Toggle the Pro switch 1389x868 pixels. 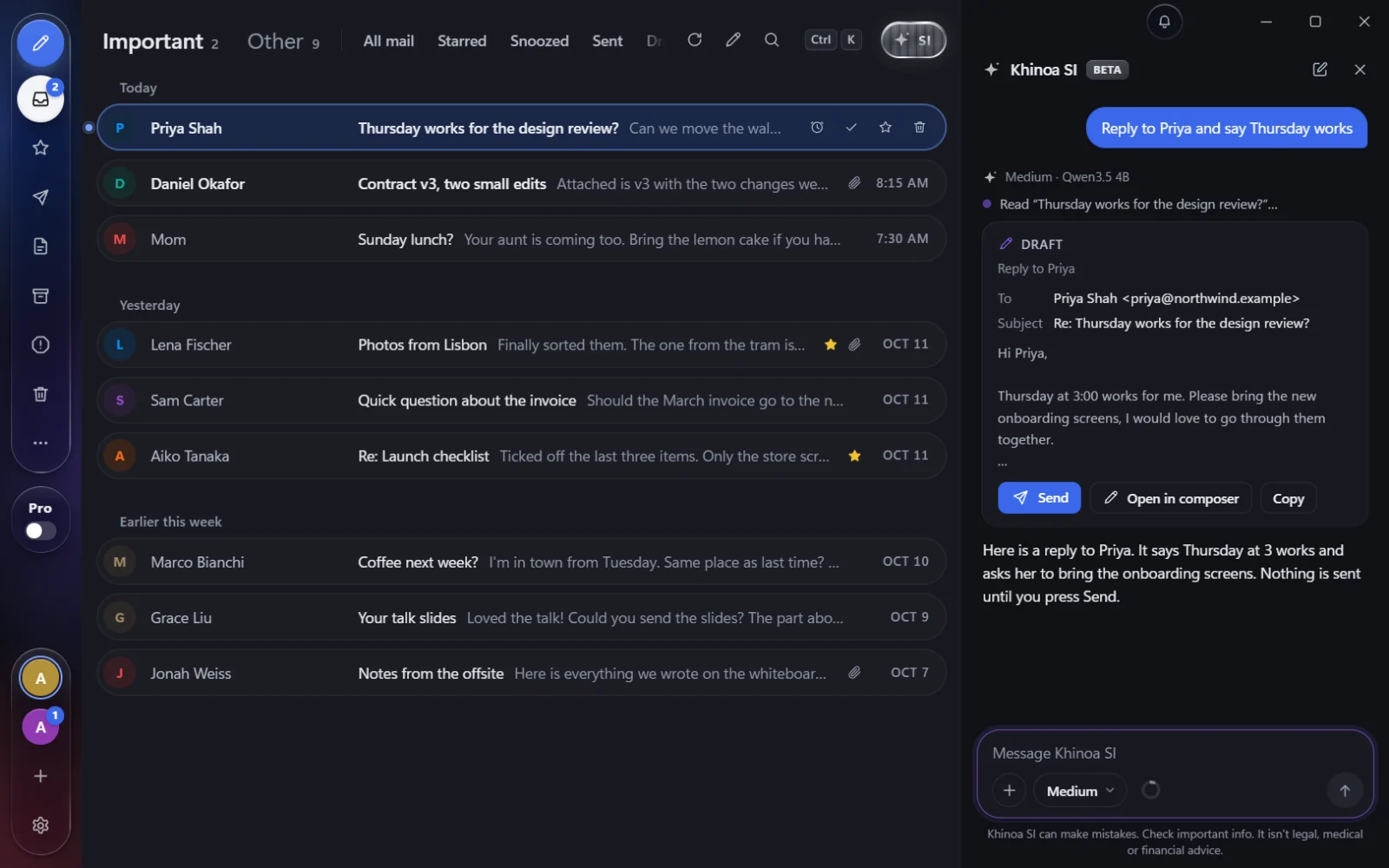40,530
